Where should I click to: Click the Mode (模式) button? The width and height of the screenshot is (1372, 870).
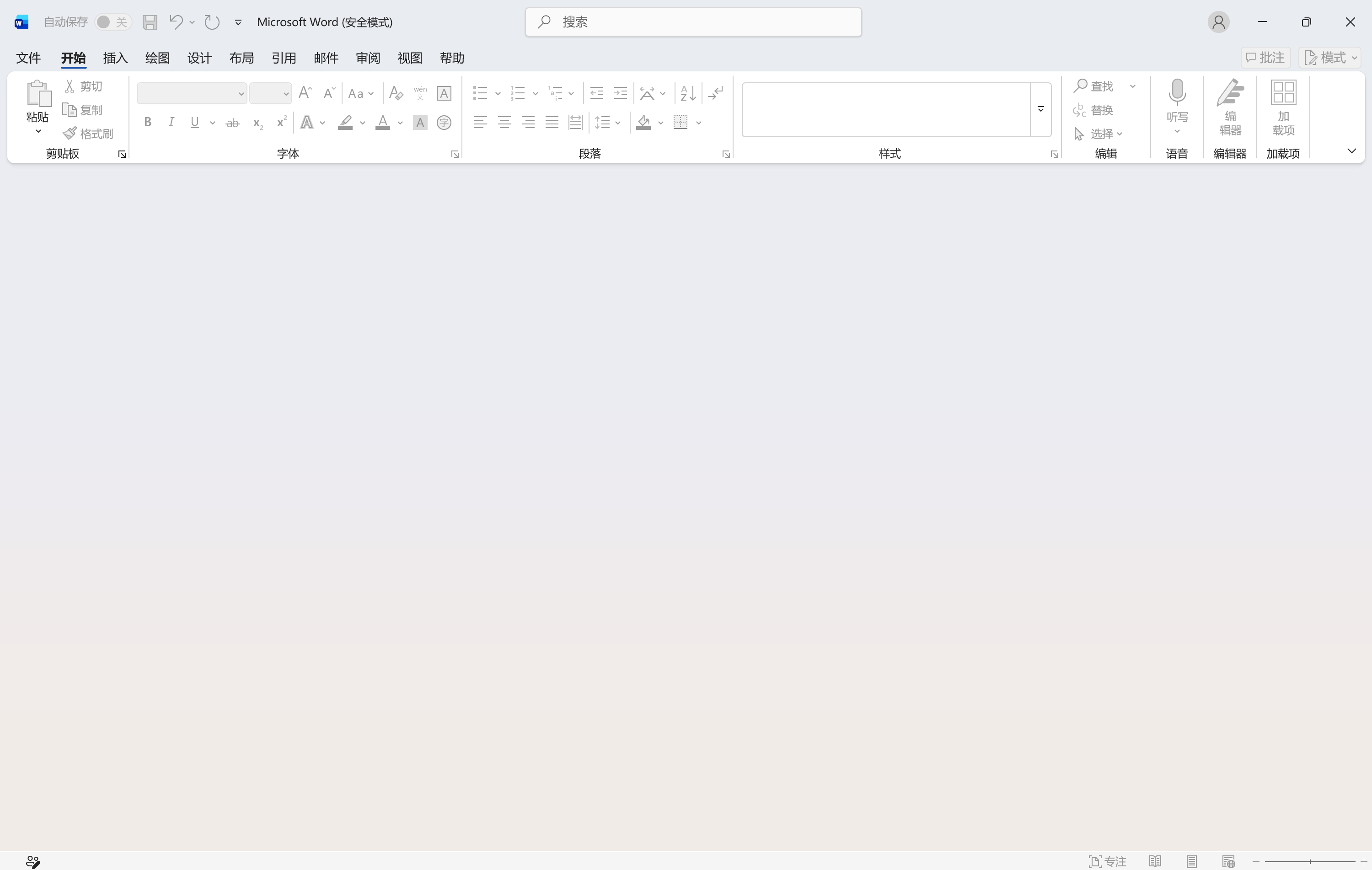pos(1330,58)
